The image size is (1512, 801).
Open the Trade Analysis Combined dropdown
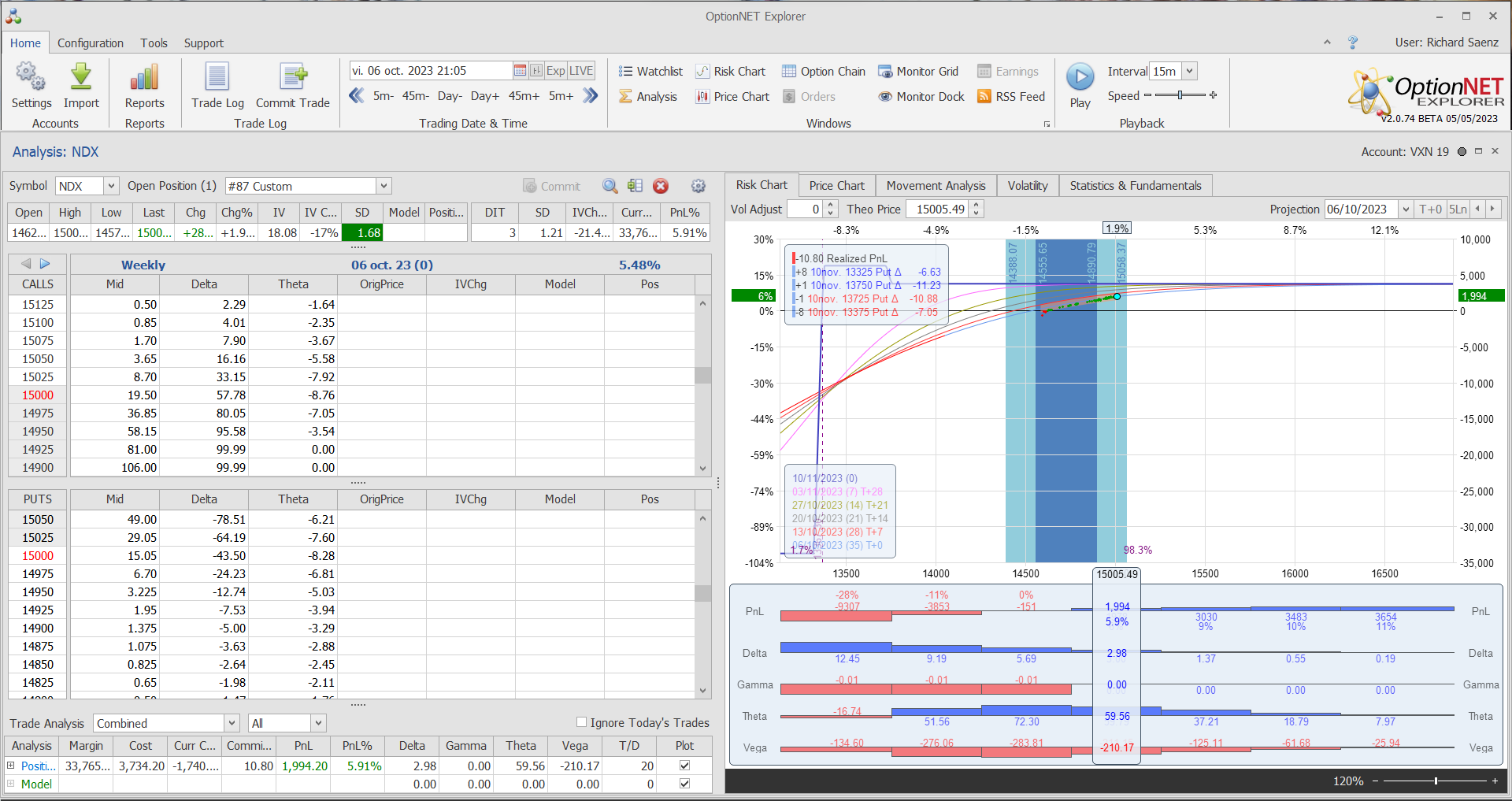pos(232,723)
